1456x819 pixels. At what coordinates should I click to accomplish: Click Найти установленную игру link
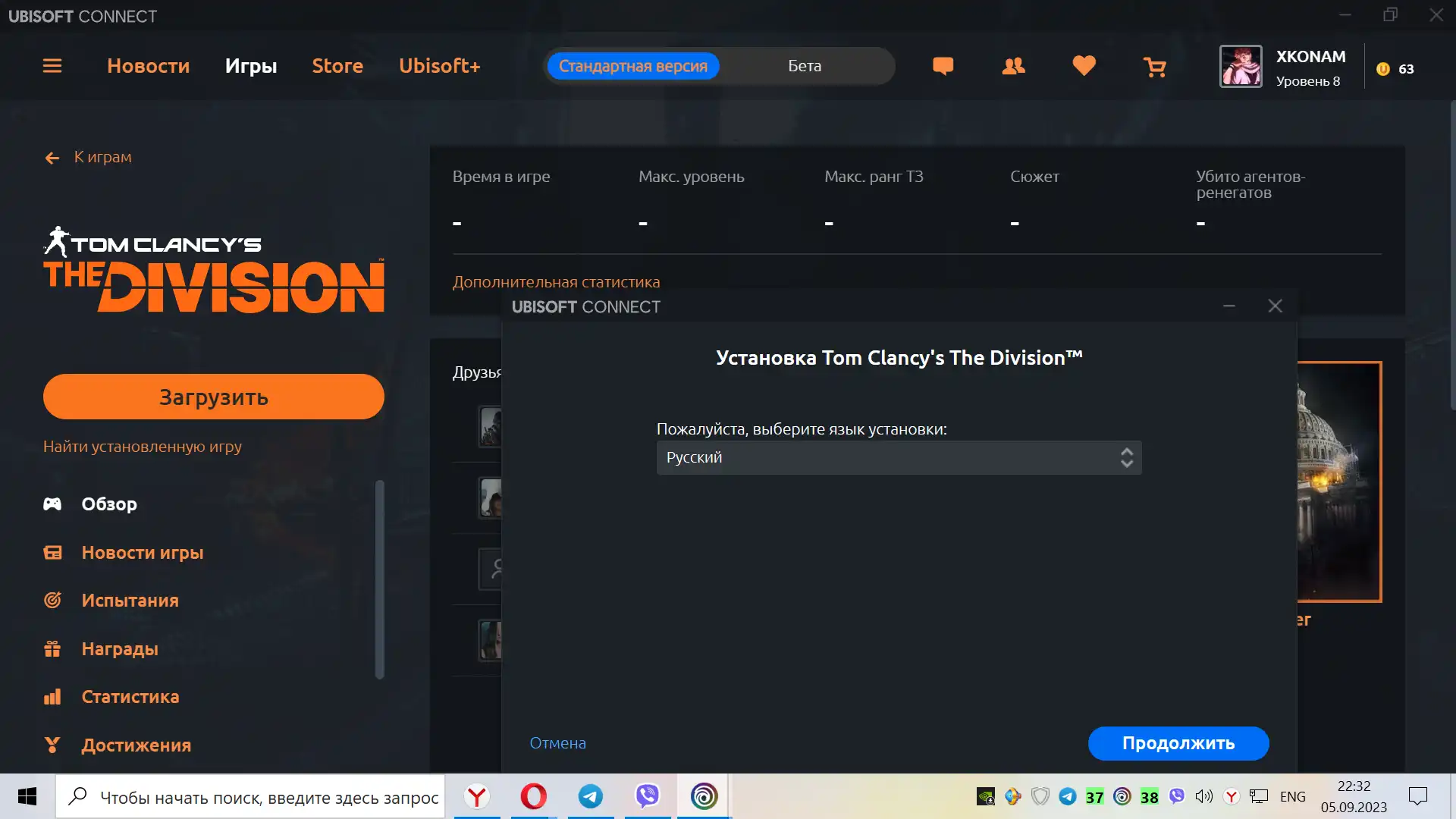point(143,447)
